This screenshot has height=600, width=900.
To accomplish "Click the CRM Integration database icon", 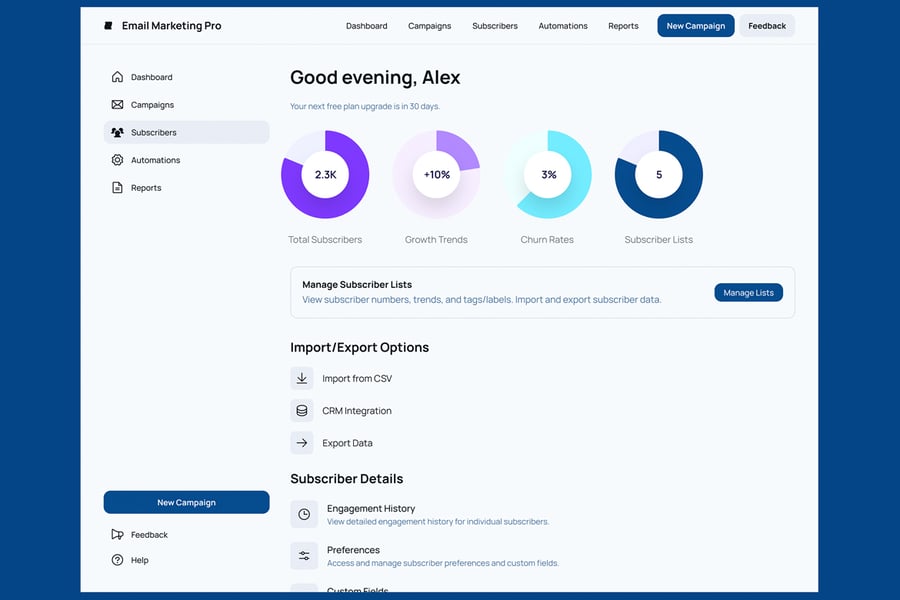I will tap(302, 411).
